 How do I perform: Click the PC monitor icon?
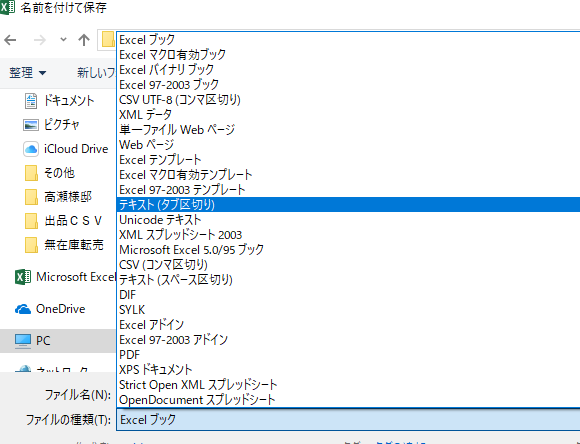coord(23,341)
